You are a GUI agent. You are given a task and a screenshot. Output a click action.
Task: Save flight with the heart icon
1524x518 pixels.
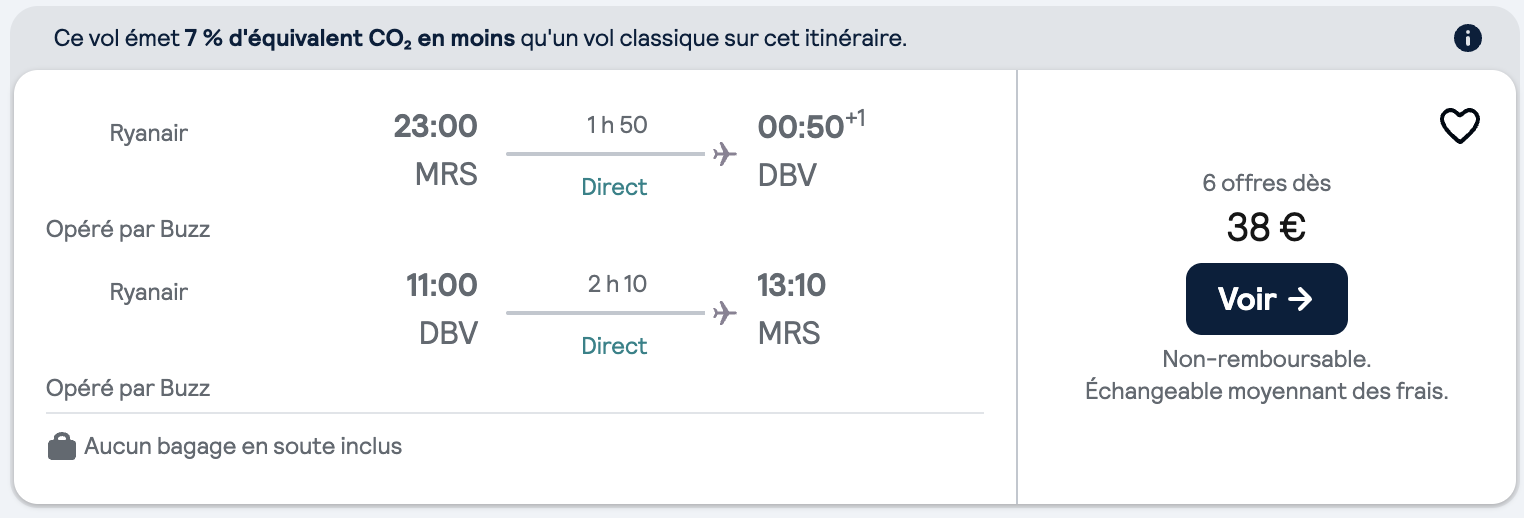pos(1459,126)
